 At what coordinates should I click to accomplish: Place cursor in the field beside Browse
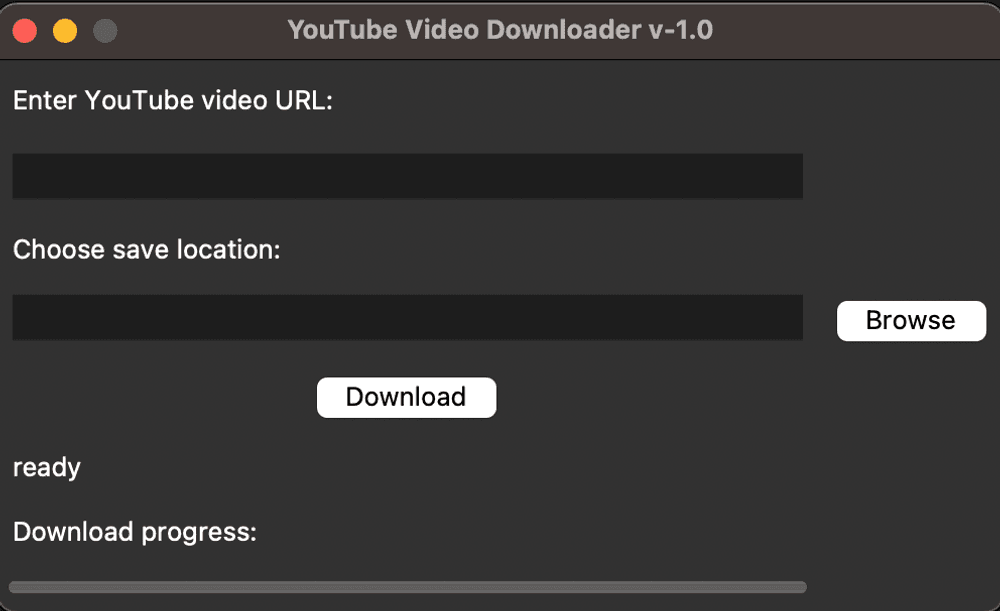click(408, 317)
